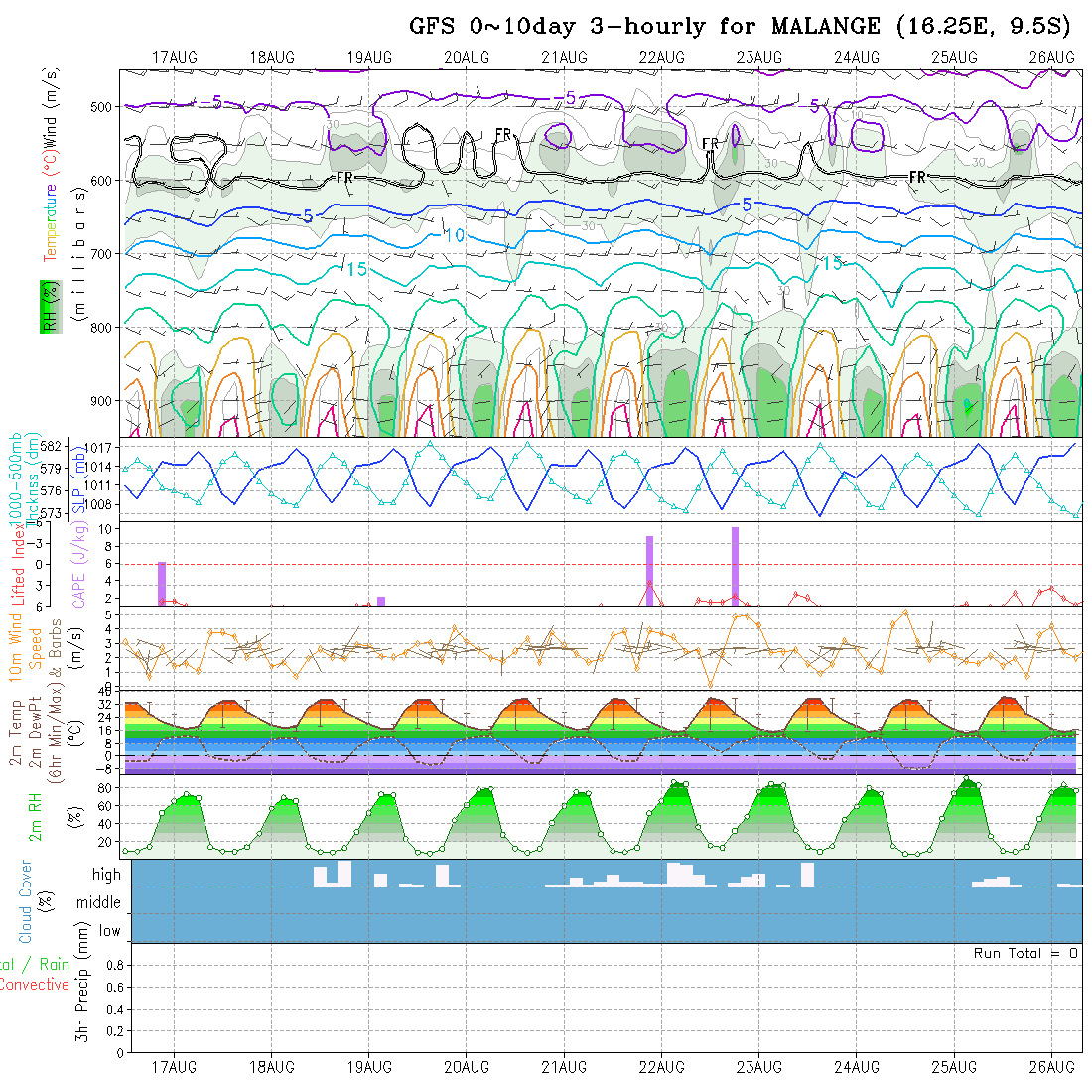The image size is (1092, 1092).
Task: Click the tallest purple CAPE bar near 23AUG
Action: tap(735, 564)
